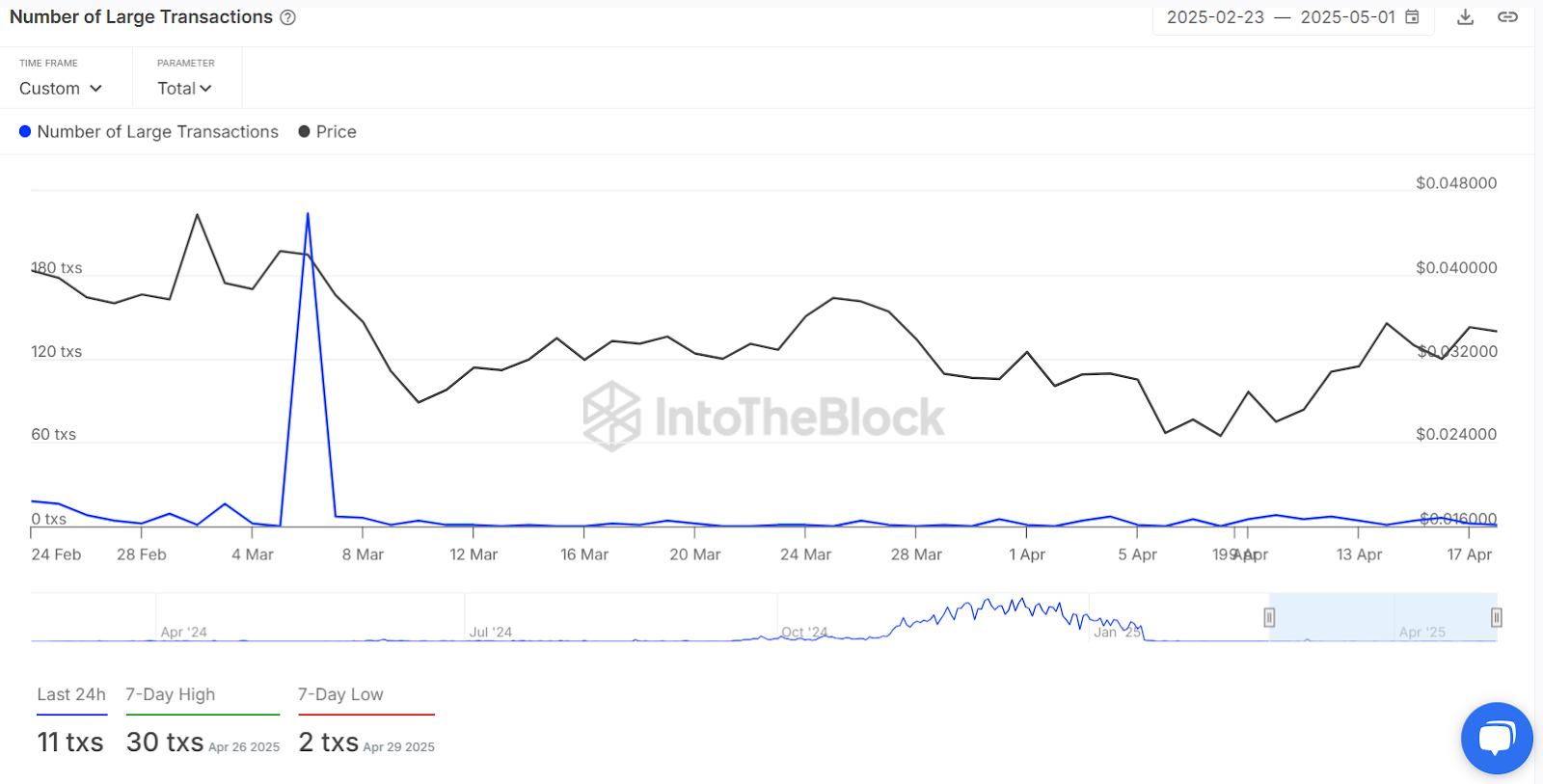Click the download chart icon
The image size is (1543, 784).
pyautogui.click(x=1465, y=17)
